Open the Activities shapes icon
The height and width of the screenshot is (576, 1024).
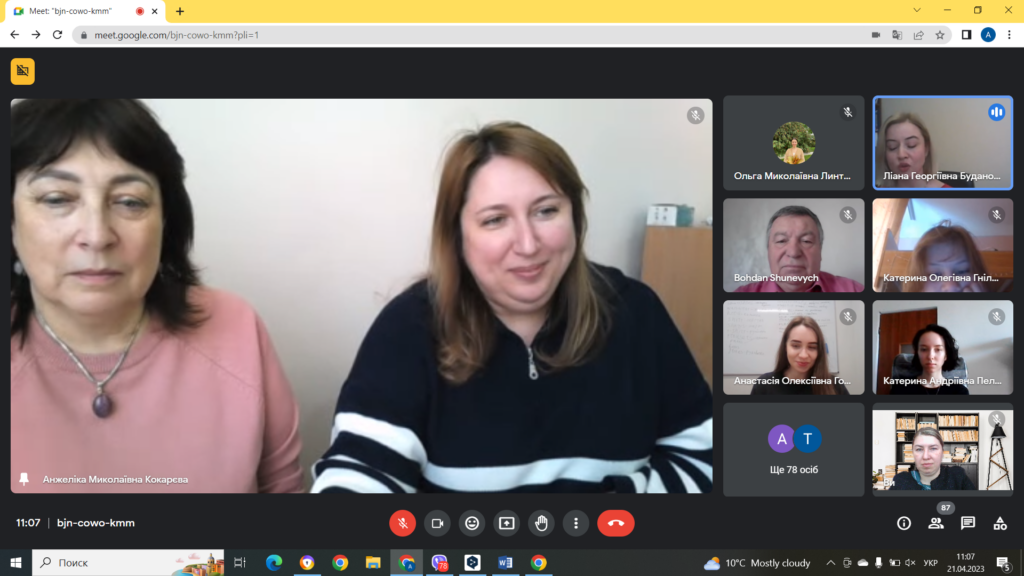coord(1000,523)
